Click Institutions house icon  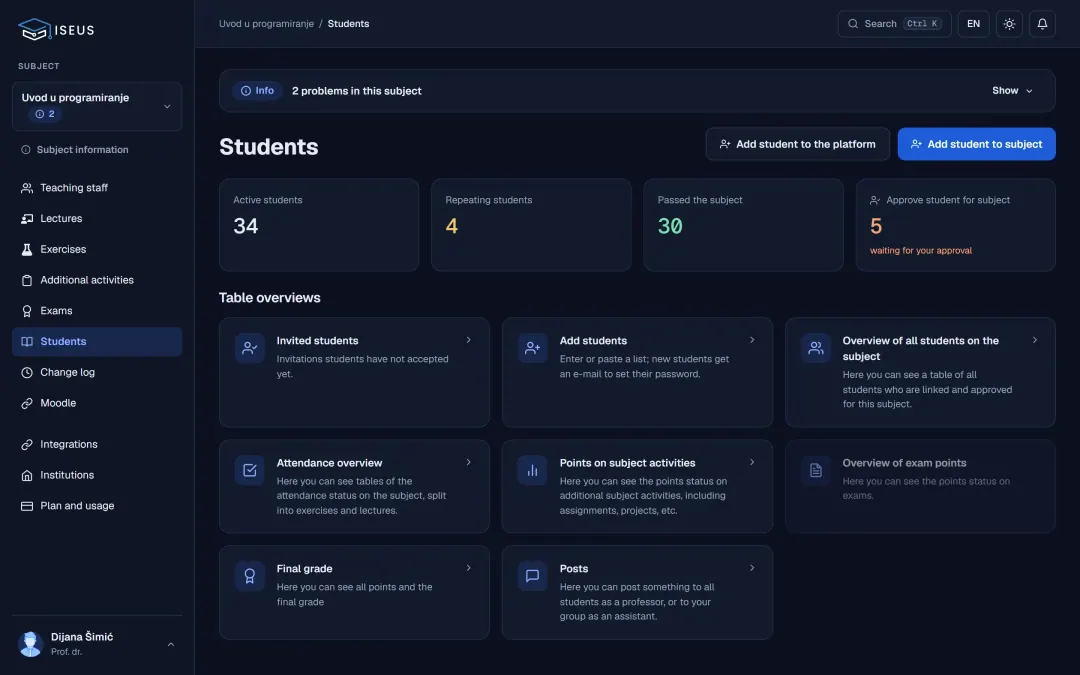27,475
